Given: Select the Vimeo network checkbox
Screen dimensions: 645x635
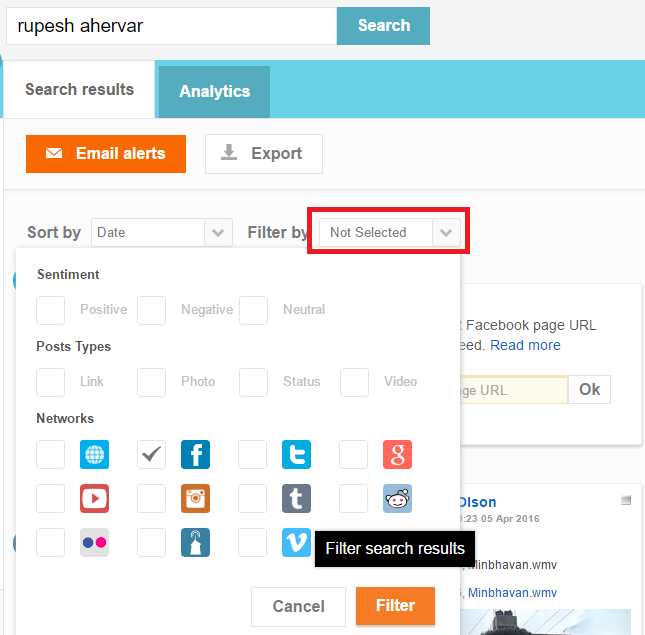Looking at the screenshot, I should [x=253, y=542].
